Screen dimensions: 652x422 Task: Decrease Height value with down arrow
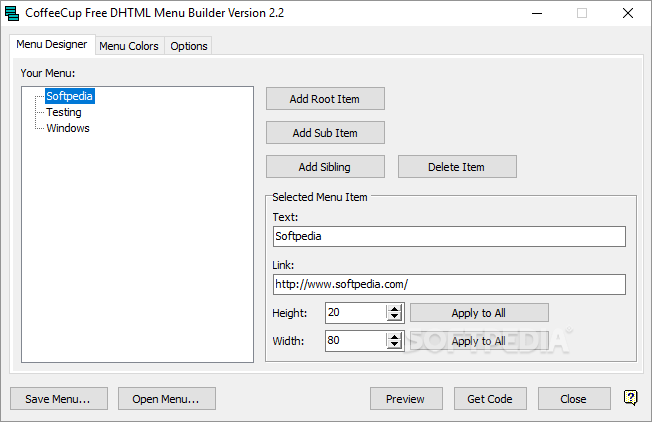[394, 317]
